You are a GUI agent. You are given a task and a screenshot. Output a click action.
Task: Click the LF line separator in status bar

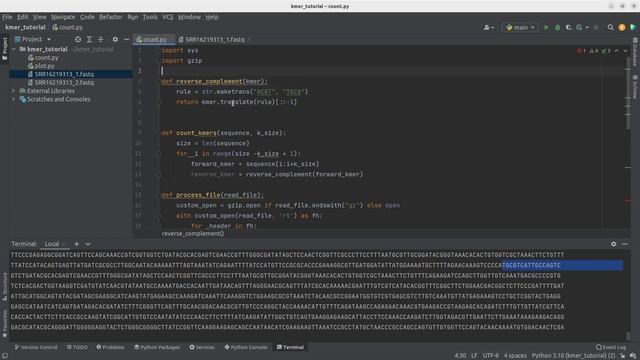pos(474,356)
